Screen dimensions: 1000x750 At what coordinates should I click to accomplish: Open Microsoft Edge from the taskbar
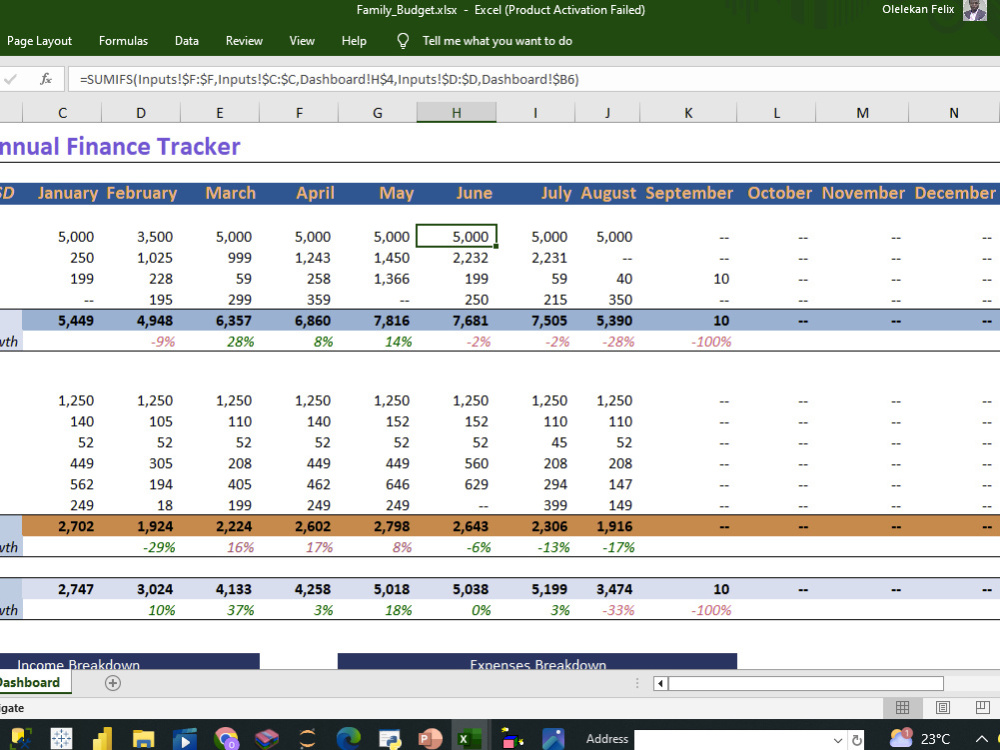pyautogui.click(x=349, y=739)
